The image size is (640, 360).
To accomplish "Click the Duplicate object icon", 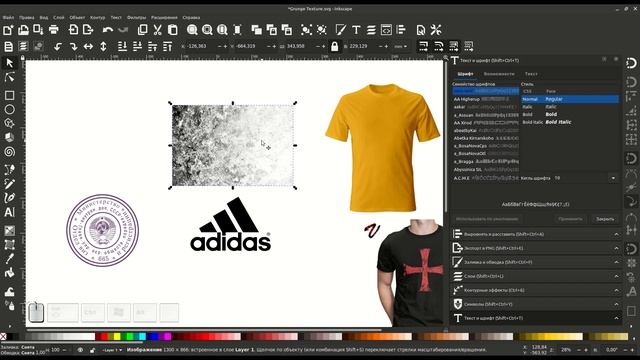I will coord(257,30).
